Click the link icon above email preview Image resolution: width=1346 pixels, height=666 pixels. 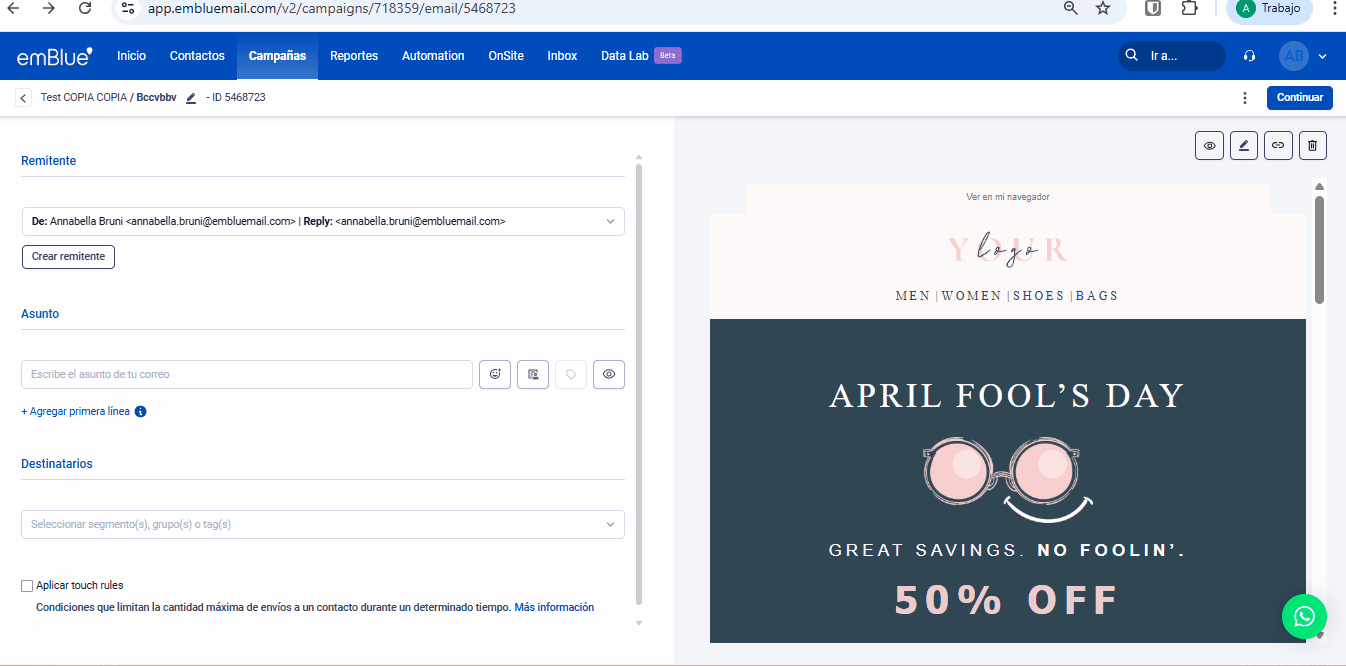coord(1278,146)
